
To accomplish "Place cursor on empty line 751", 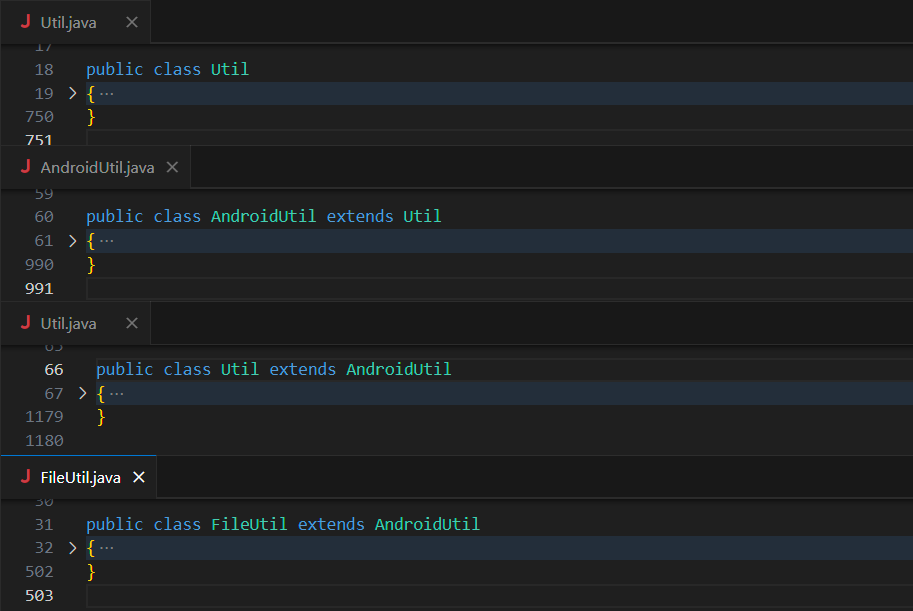I will 300,140.
